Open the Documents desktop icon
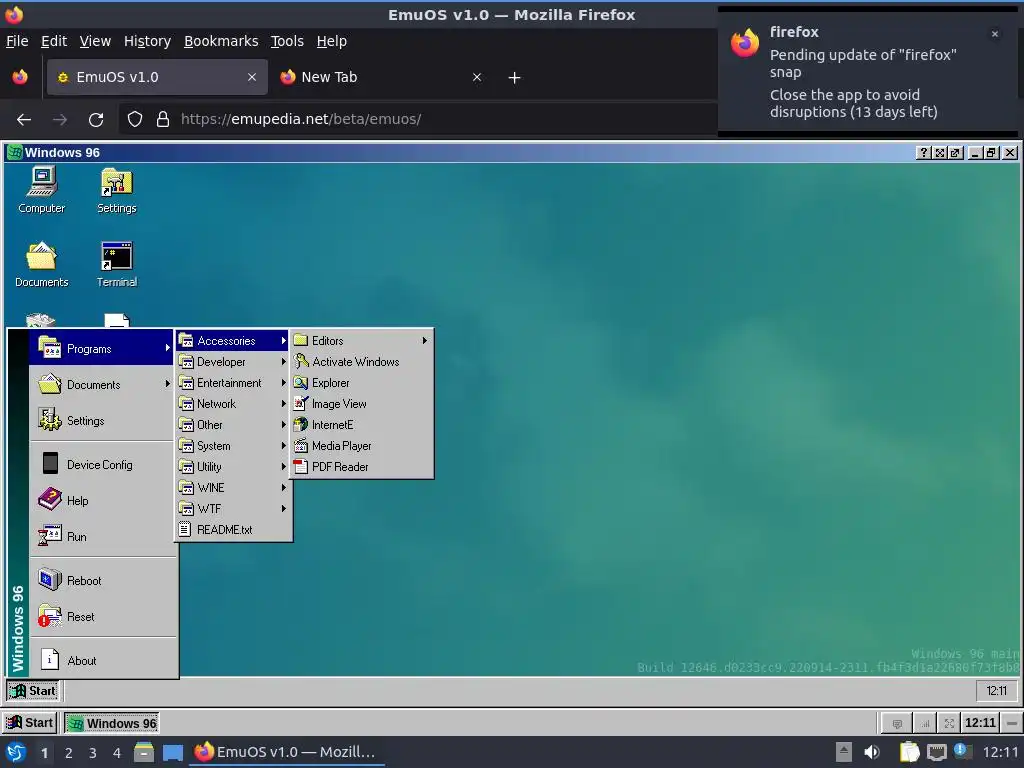The image size is (1024, 768). (42, 264)
